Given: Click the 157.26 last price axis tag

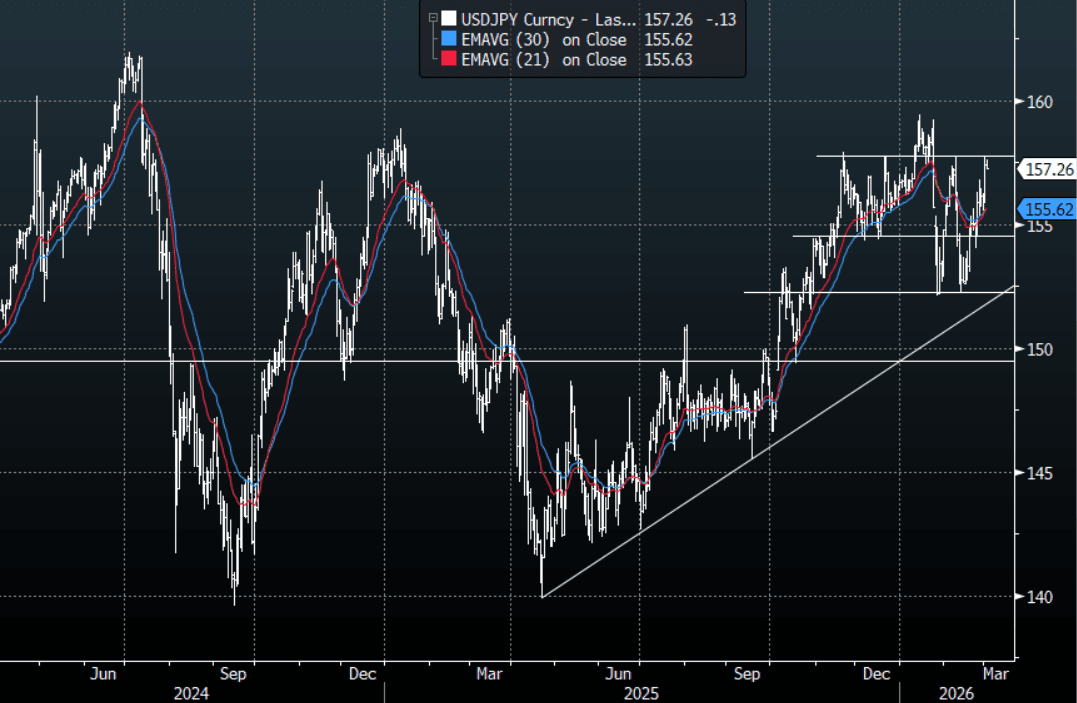Looking at the screenshot, I should [x=1048, y=170].
